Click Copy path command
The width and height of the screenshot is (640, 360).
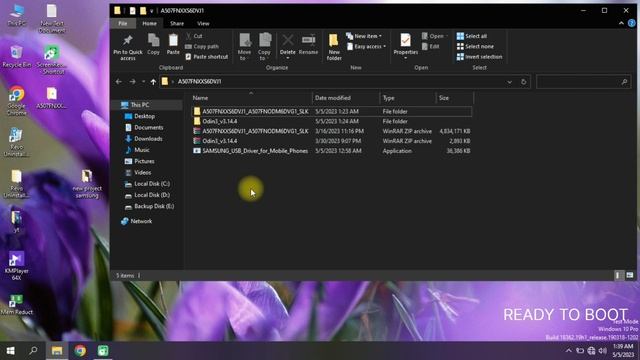pyautogui.click(x=202, y=47)
